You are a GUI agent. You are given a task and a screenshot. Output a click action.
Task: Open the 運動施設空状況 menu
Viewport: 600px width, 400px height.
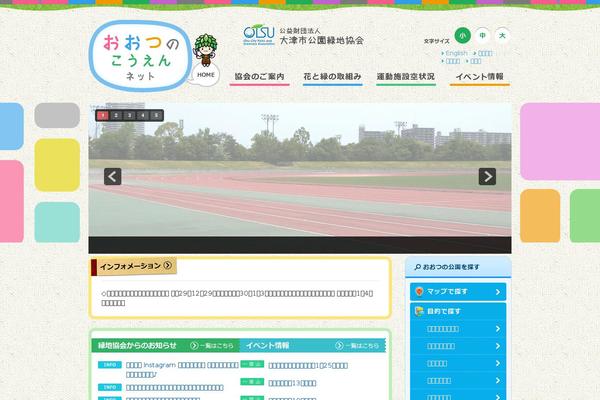pyautogui.click(x=406, y=77)
